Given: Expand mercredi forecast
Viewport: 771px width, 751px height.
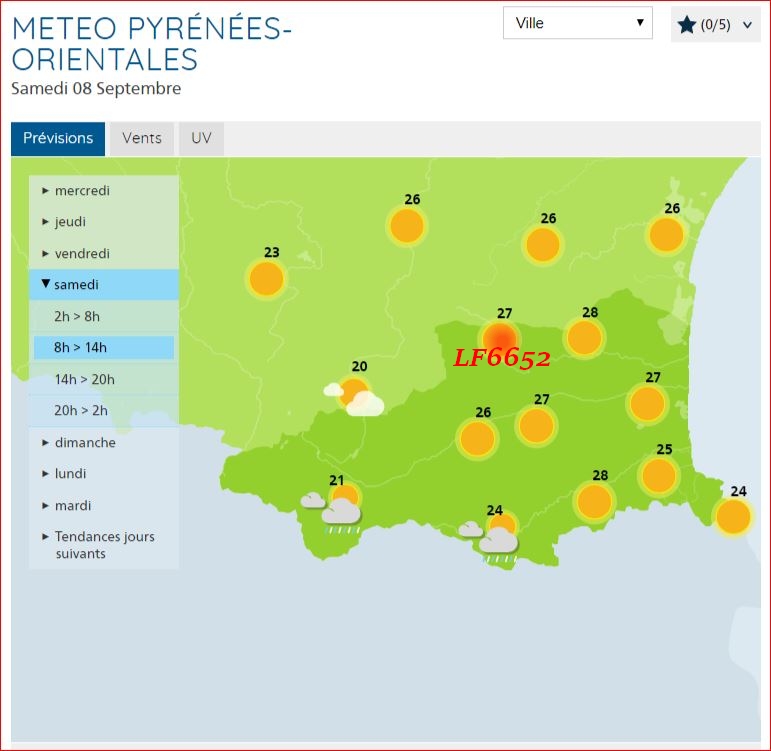Looking at the screenshot, I should (x=104, y=190).
